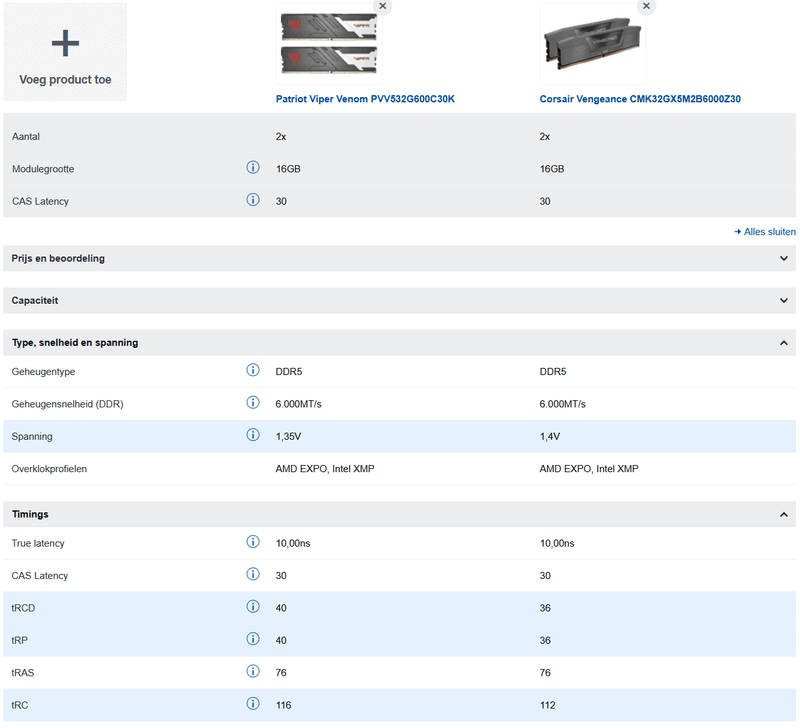Open Geheugentype info icon

tap(253, 370)
